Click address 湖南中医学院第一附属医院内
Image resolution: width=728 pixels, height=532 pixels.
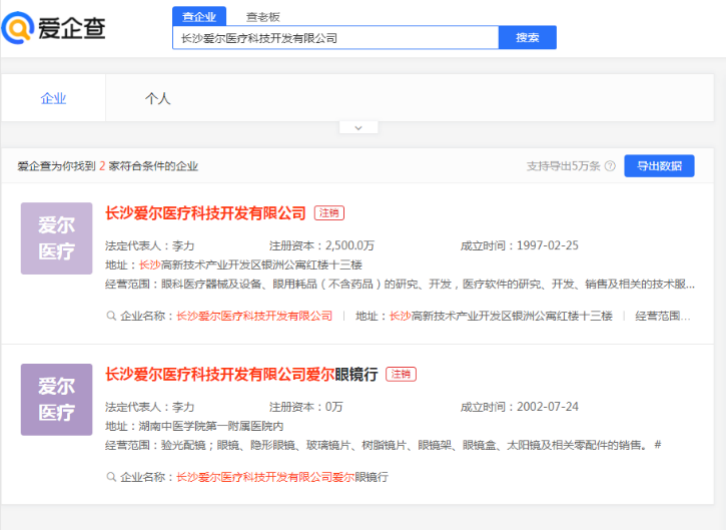pyautogui.click(x=194, y=426)
